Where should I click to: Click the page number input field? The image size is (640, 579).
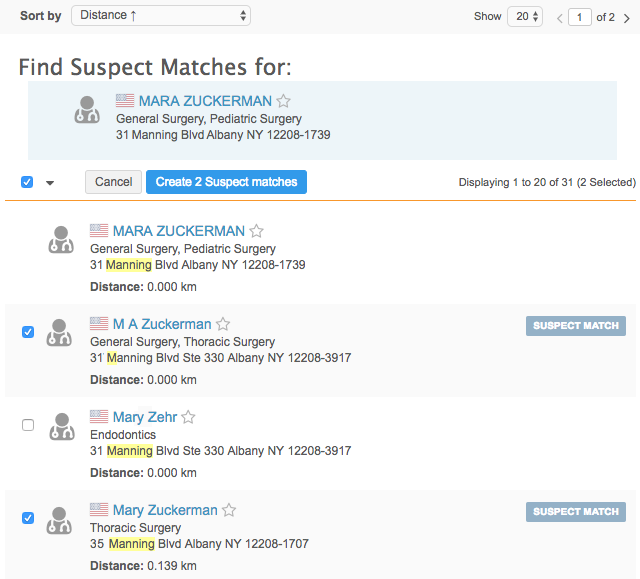[x=579, y=17]
